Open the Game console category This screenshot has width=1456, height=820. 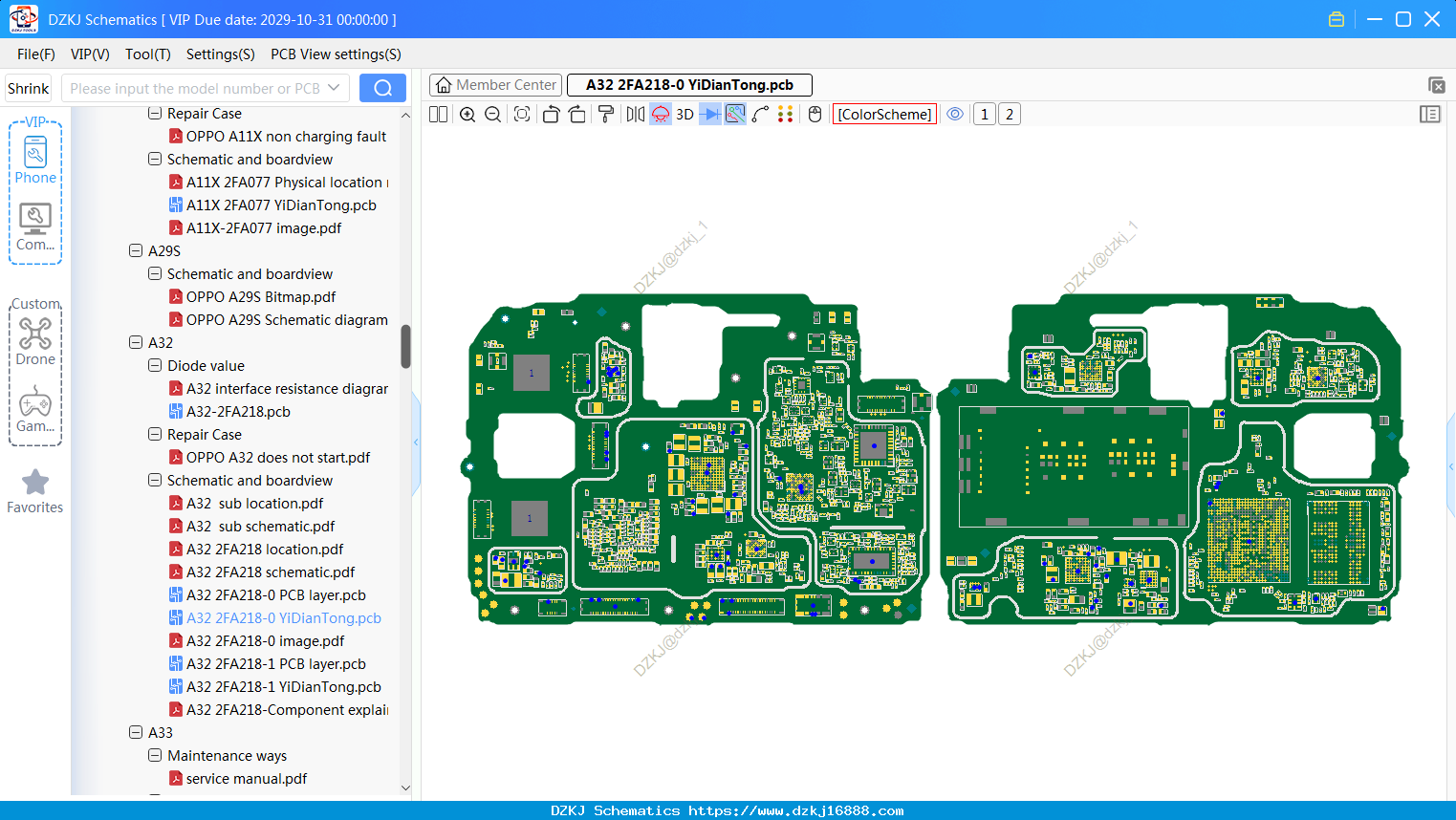35,409
